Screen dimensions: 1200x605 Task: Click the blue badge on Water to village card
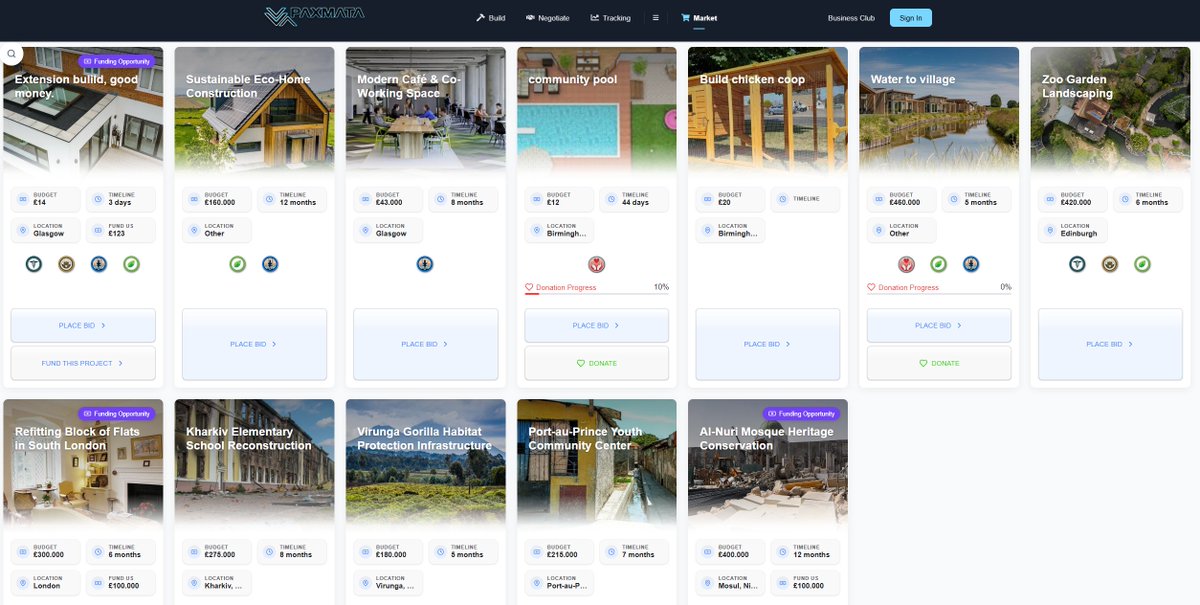(x=971, y=264)
